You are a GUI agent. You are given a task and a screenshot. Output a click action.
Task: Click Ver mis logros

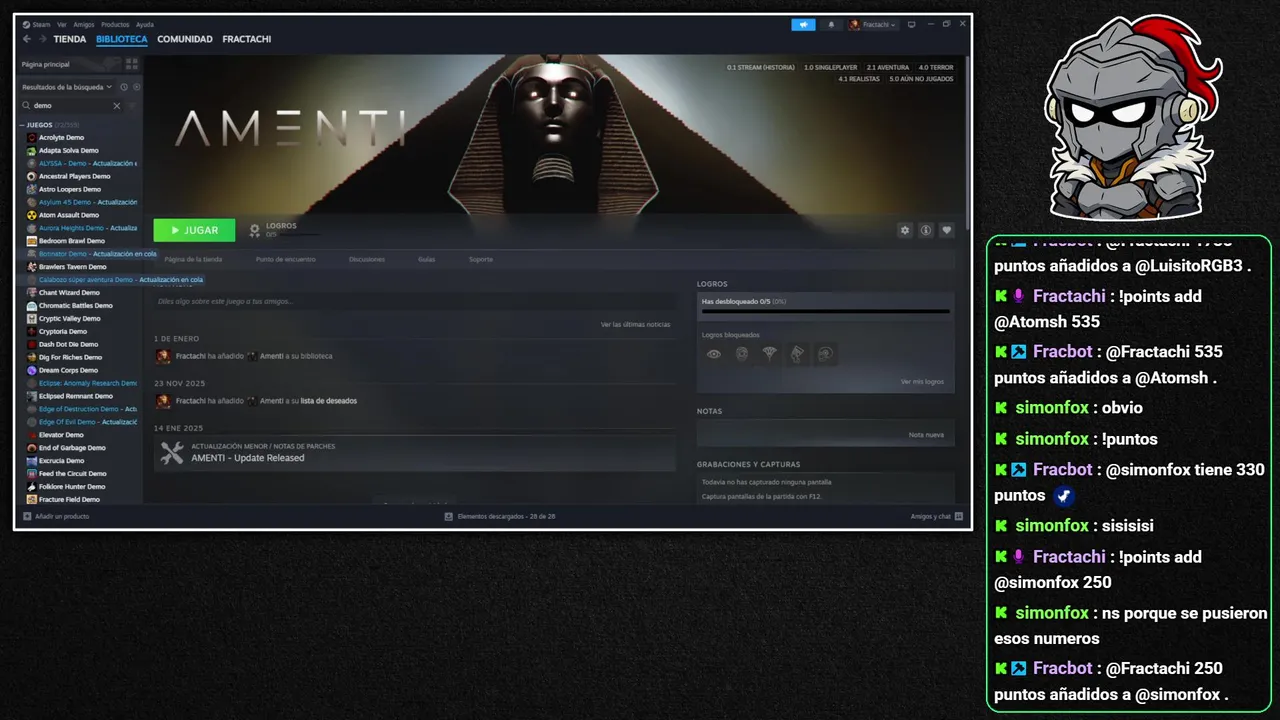(x=922, y=381)
